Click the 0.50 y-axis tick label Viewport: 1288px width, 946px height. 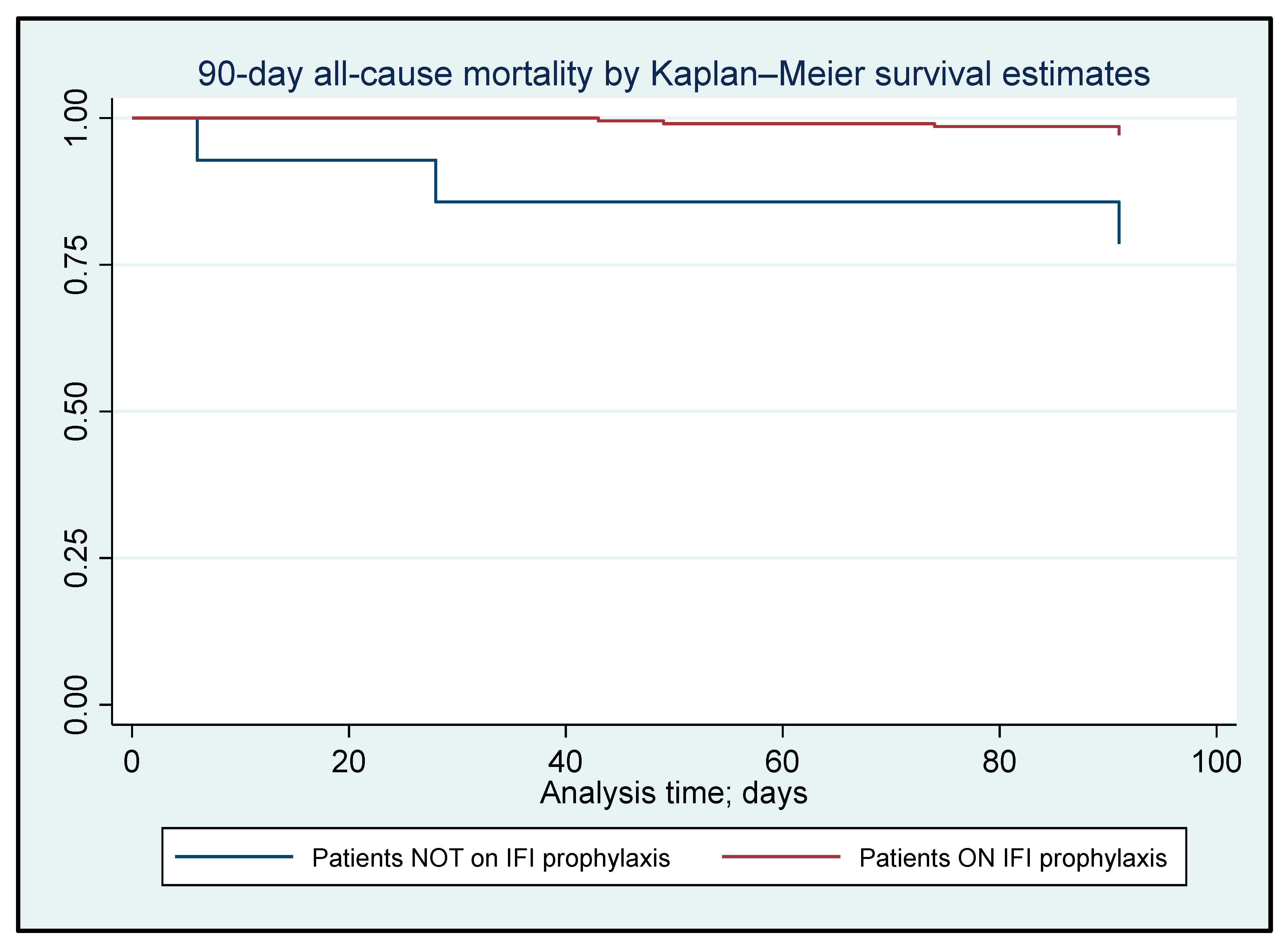tap(76, 411)
